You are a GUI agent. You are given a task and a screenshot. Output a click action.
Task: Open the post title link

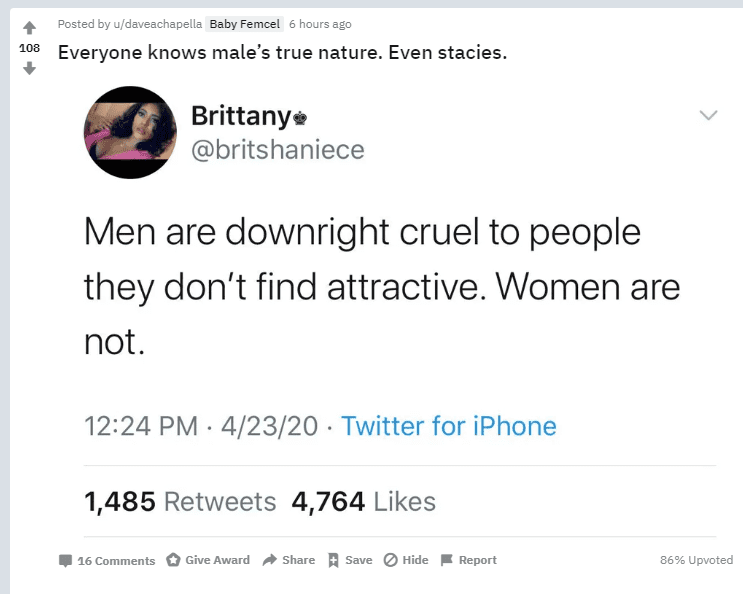coord(282,53)
